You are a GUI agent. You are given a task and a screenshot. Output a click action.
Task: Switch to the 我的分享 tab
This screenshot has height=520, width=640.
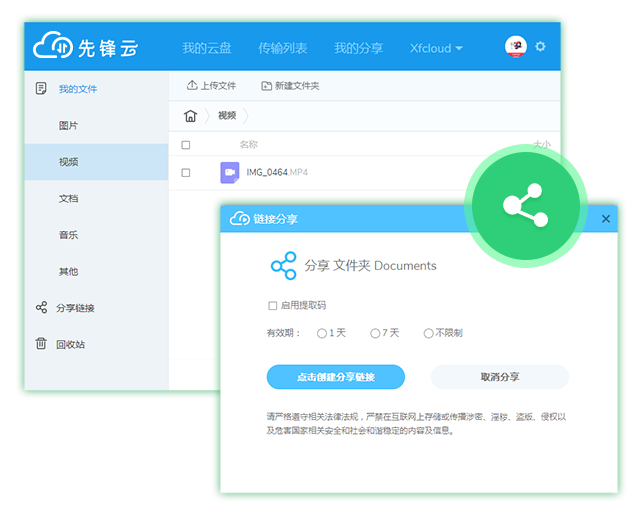click(358, 48)
